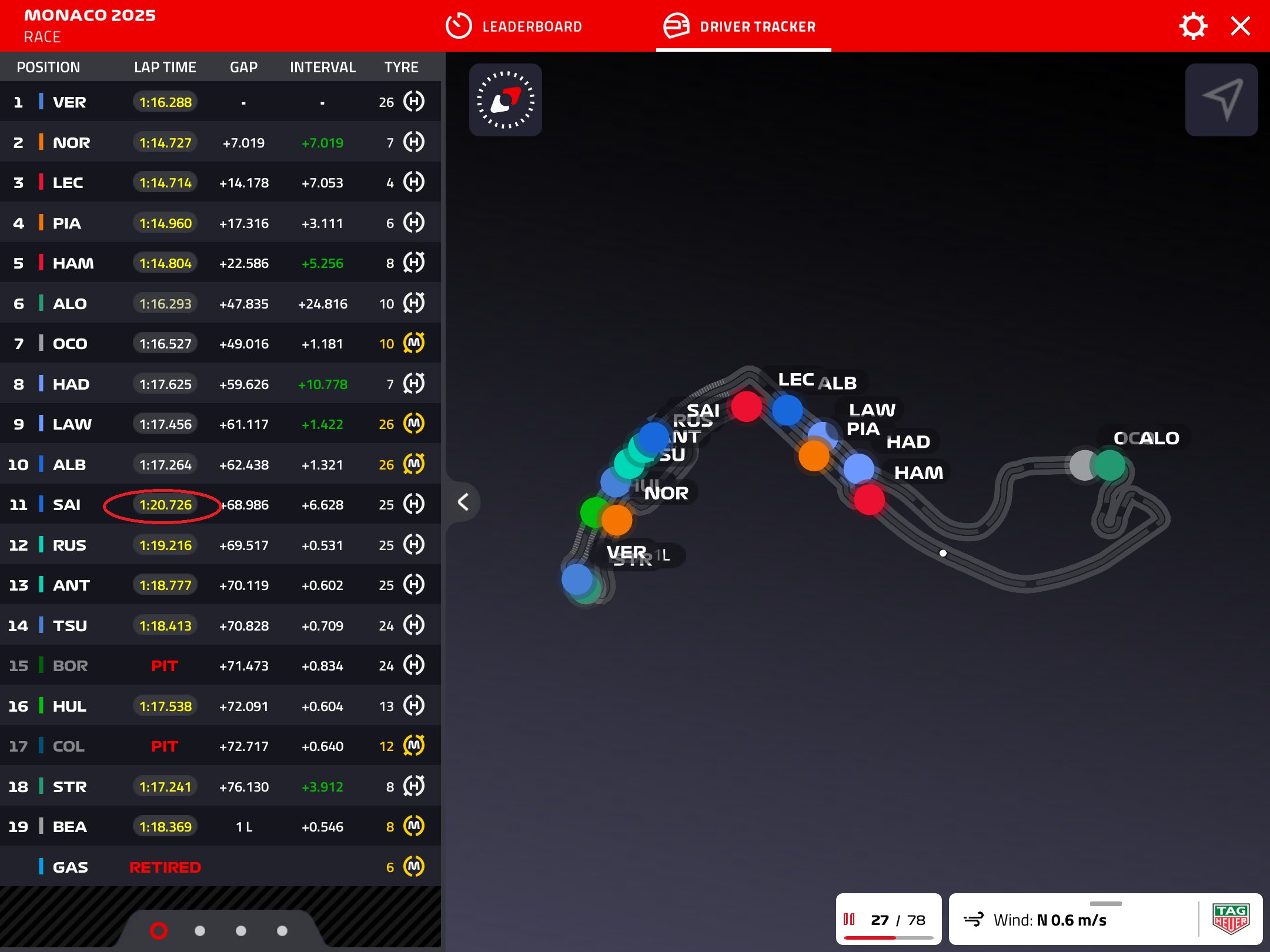This screenshot has width=1270, height=952.
Task: Select the fourth page indicator dot
Action: point(282,931)
